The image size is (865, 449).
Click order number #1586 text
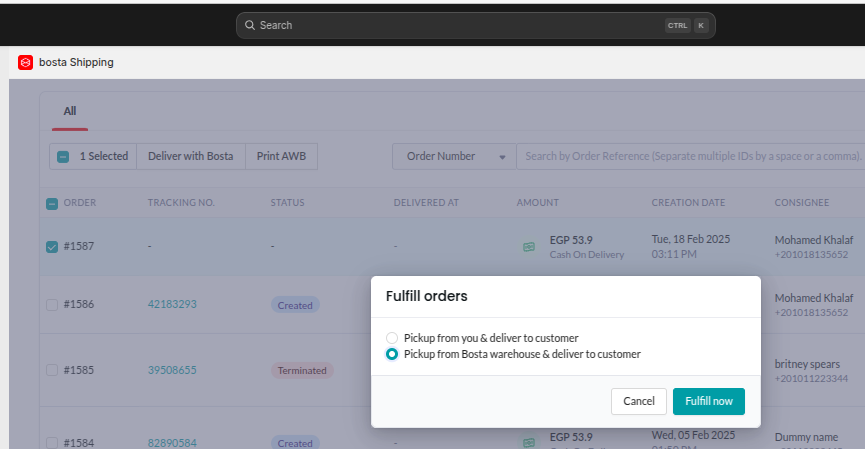(79, 304)
